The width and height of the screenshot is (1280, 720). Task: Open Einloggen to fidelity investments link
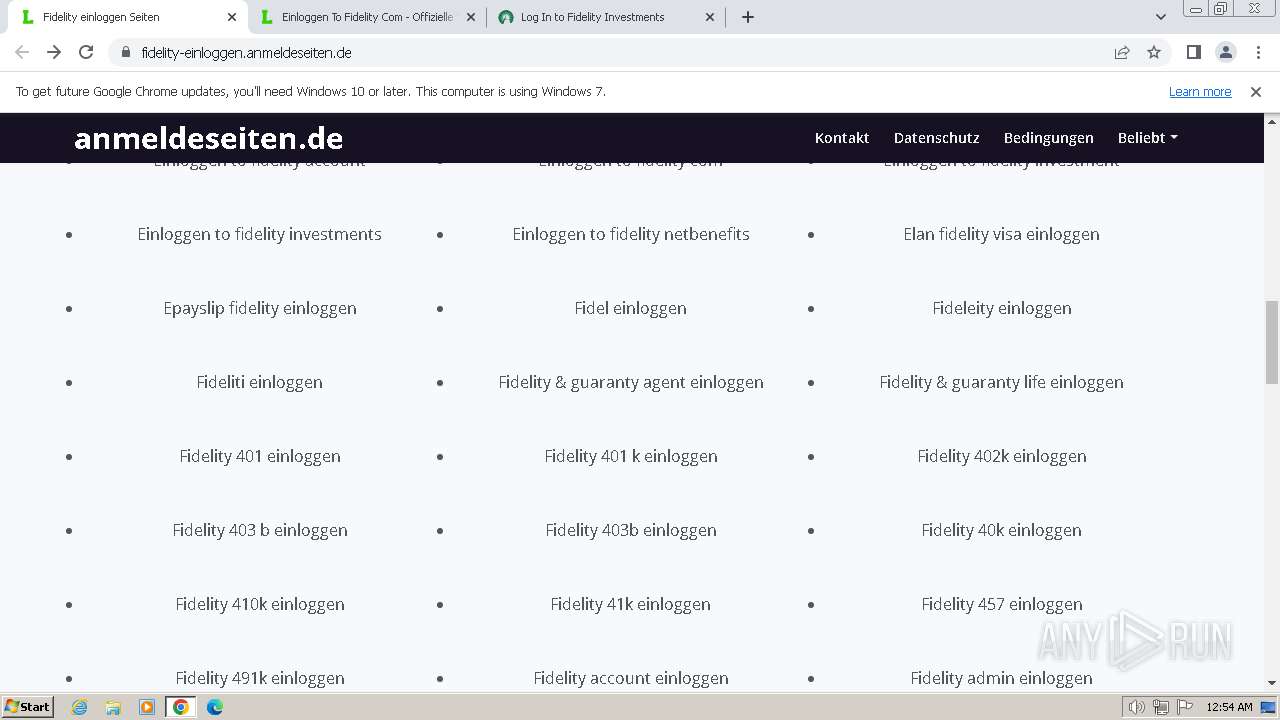260,234
